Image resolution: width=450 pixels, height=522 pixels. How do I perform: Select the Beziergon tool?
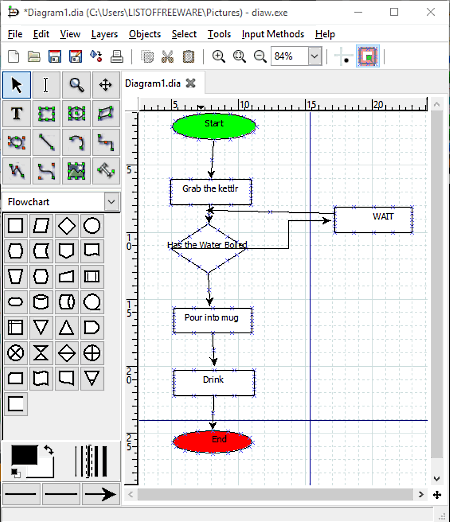(x=16, y=142)
